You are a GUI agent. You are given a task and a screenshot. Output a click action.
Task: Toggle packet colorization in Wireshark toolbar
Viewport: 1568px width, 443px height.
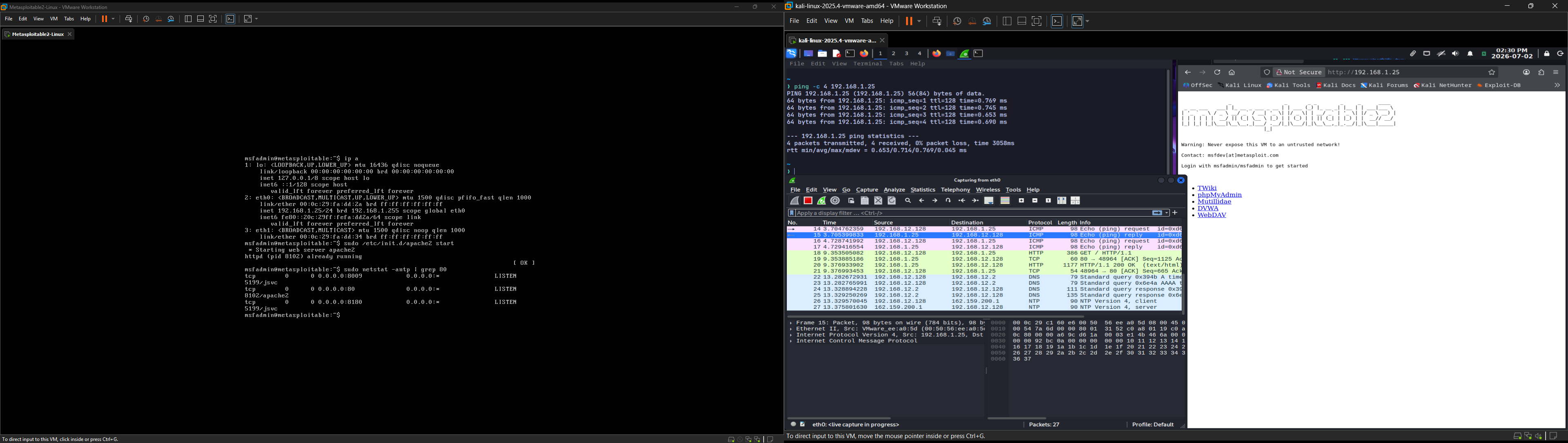(x=1005, y=201)
